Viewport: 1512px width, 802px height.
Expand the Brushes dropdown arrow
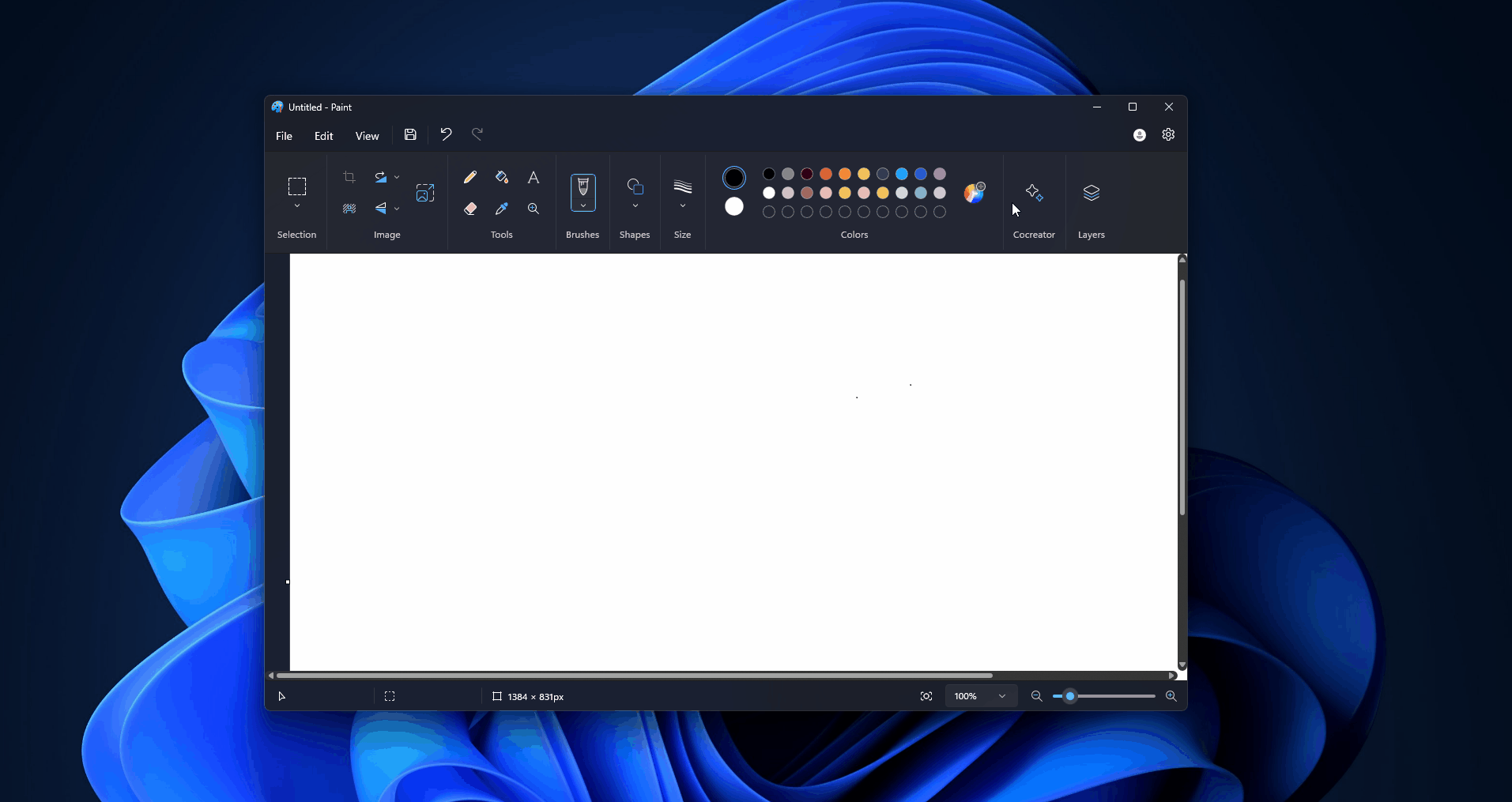pyautogui.click(x=583, y=206)
